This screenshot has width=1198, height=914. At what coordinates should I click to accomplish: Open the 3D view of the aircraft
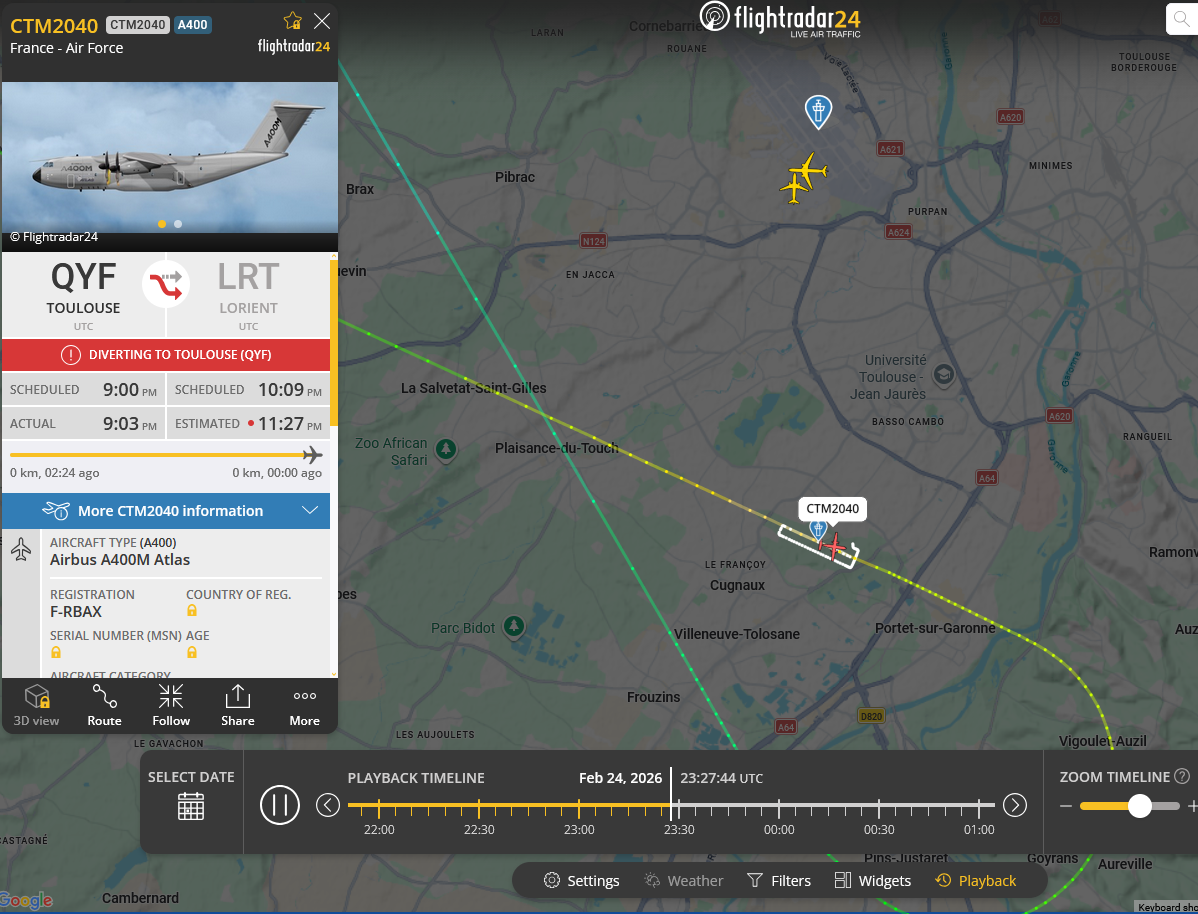[x=36, y=705]
